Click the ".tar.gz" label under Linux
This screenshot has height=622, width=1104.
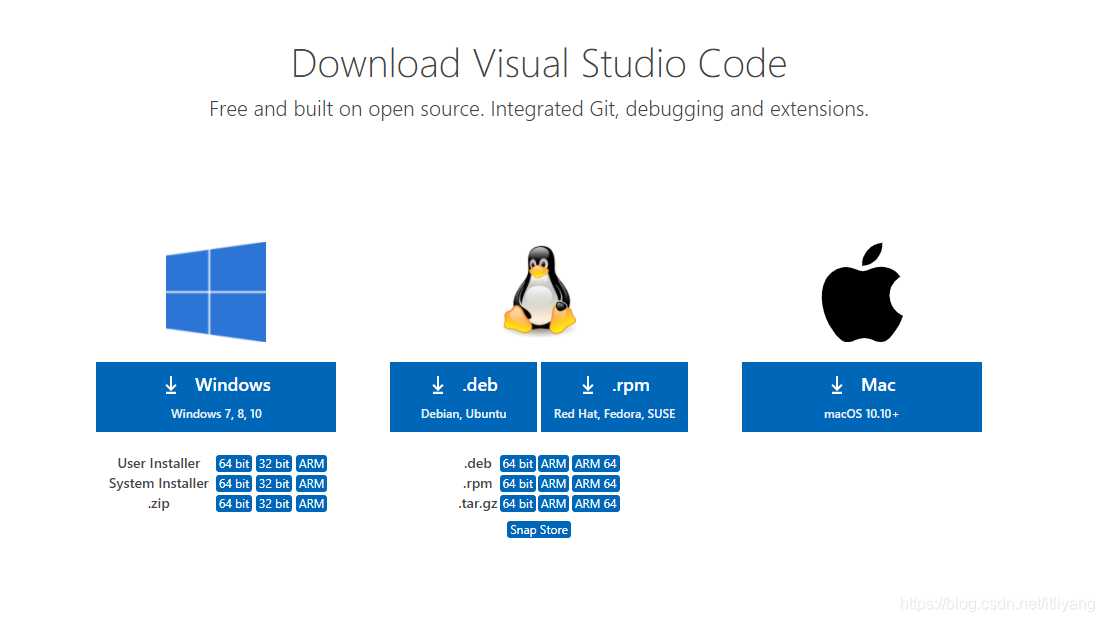point(478,504)
